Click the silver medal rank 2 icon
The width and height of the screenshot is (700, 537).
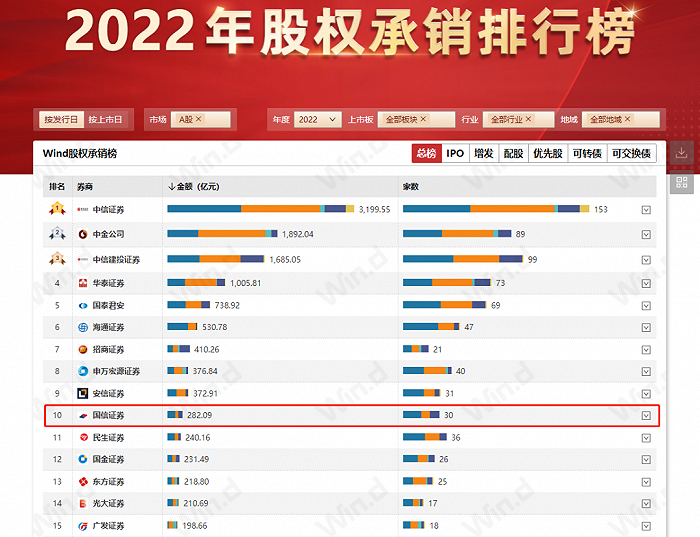coord(57,233)
